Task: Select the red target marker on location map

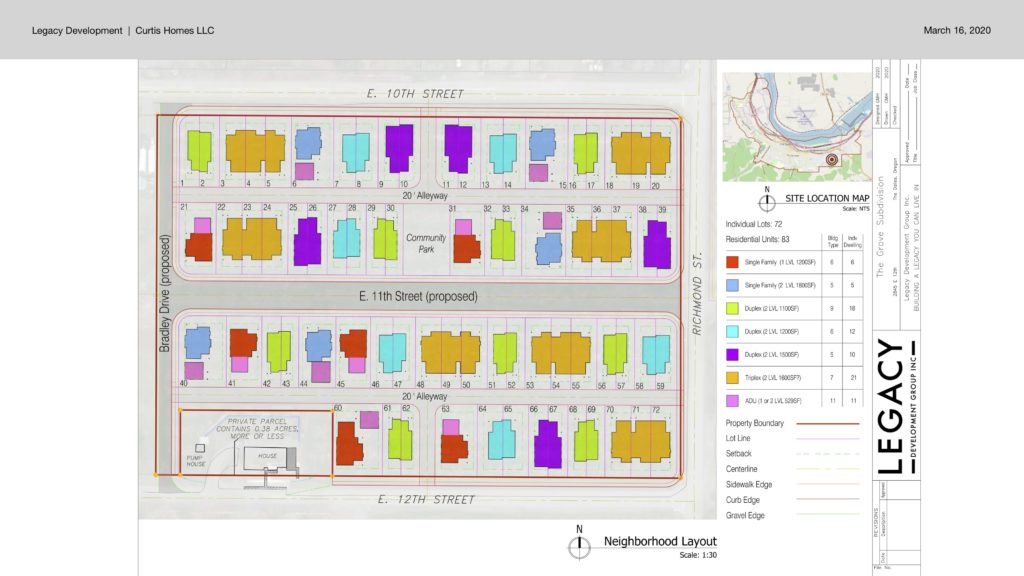Action: pos(831,159)
